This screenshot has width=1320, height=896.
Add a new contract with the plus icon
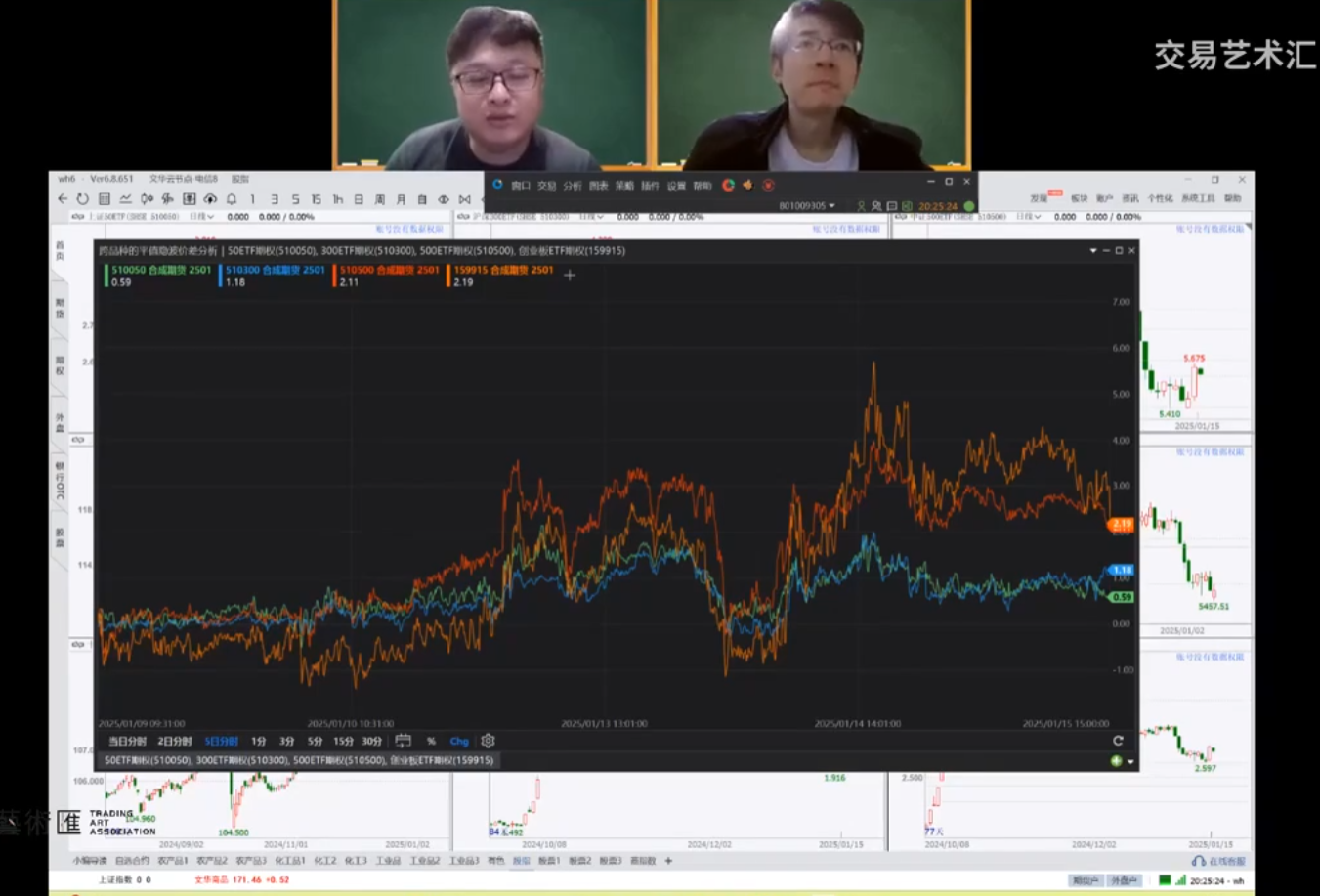(x=570, y=276)
